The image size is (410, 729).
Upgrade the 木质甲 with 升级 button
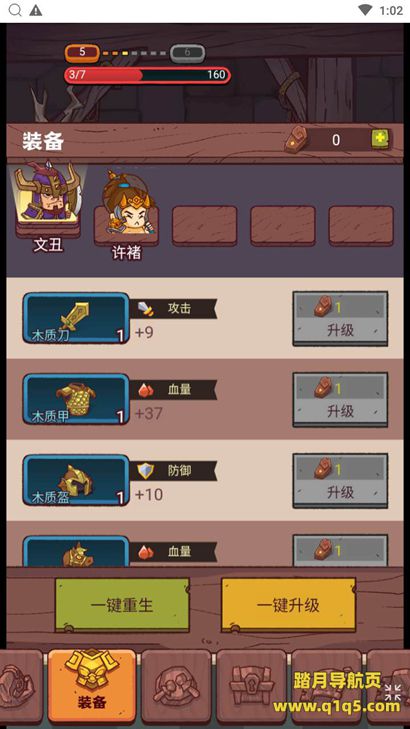pyautogui.click(x=340, y=399)
